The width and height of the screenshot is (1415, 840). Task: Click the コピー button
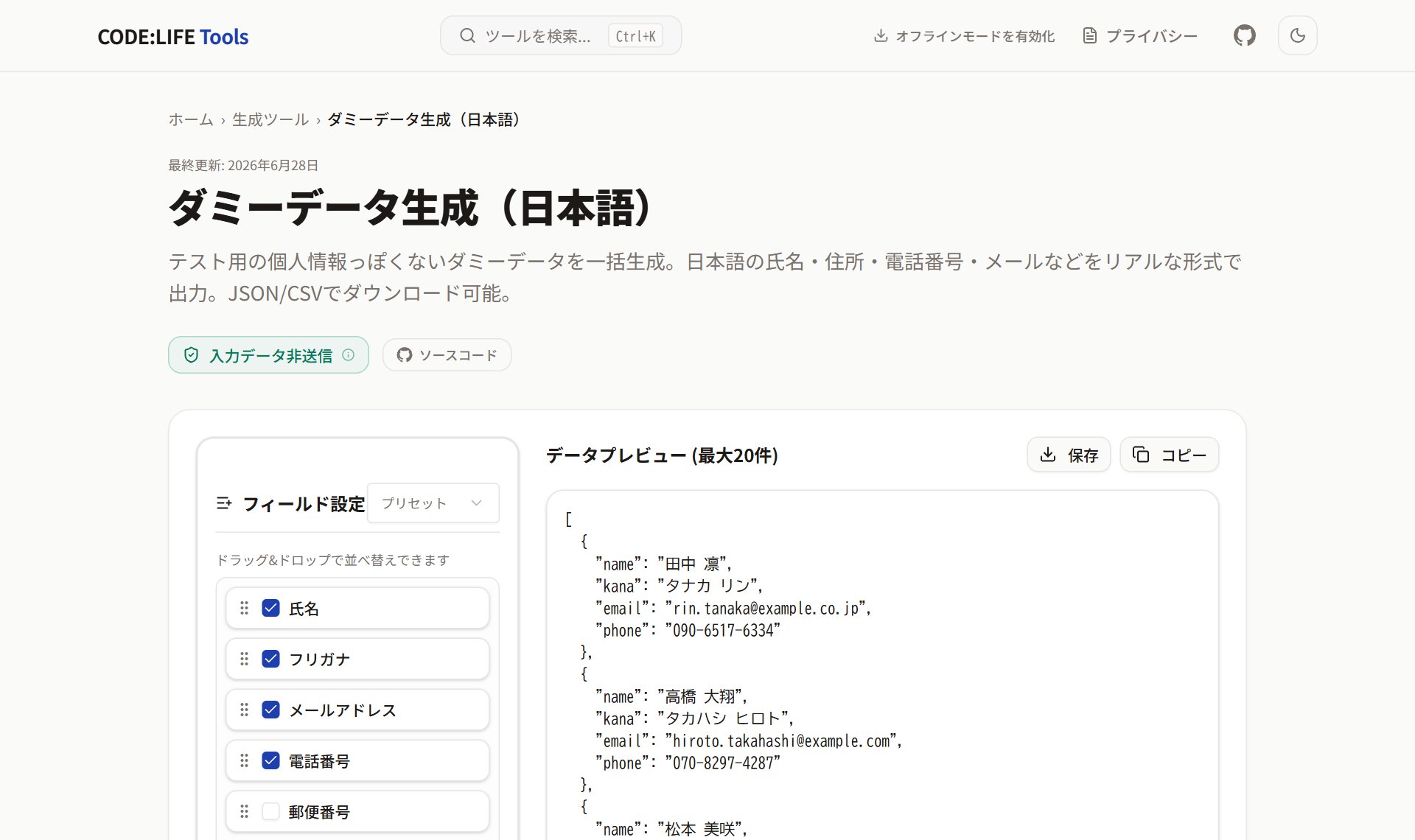click(1169, 455)
